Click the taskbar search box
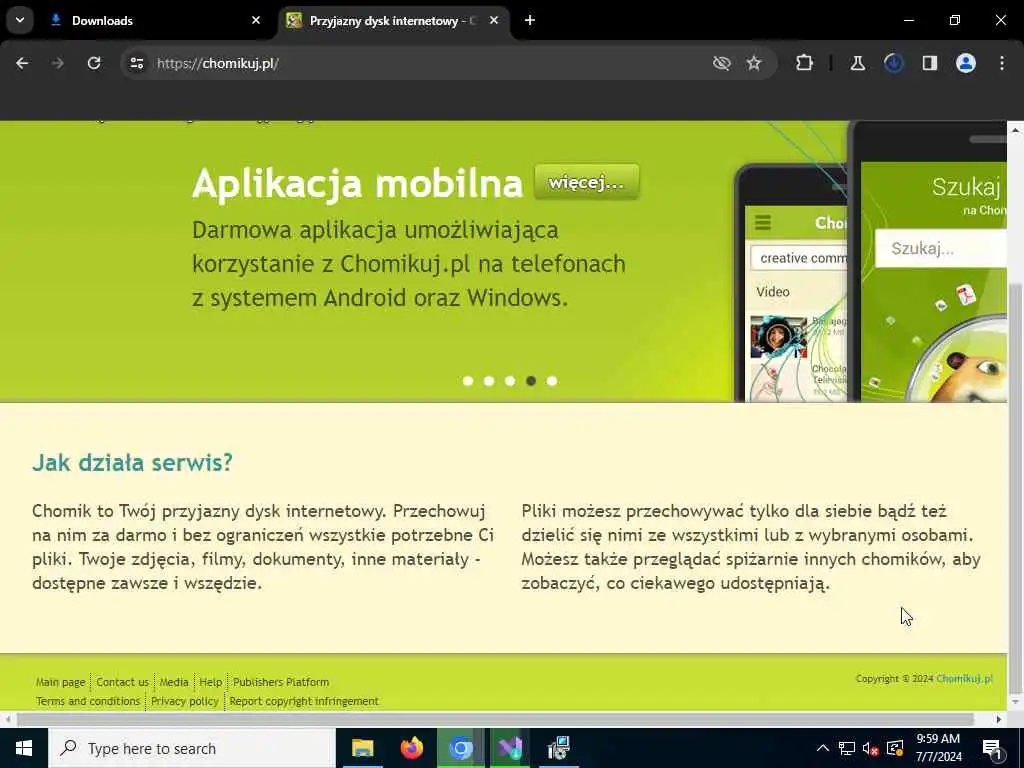Viewport: 1024px width, 768px height. (x=192, y=748)
